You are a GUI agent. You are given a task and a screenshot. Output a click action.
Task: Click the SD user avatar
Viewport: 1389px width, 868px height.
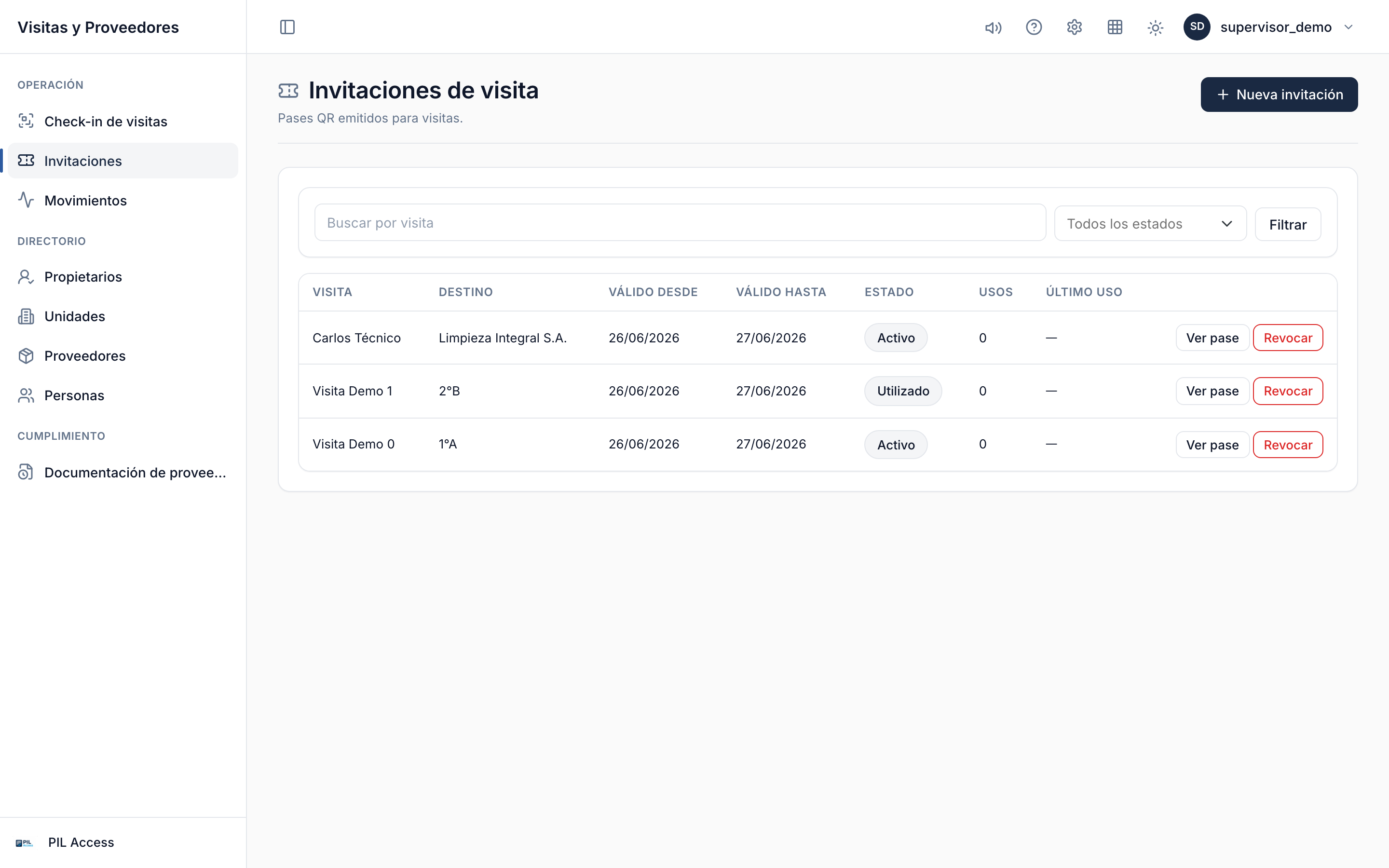(1197, 27)
